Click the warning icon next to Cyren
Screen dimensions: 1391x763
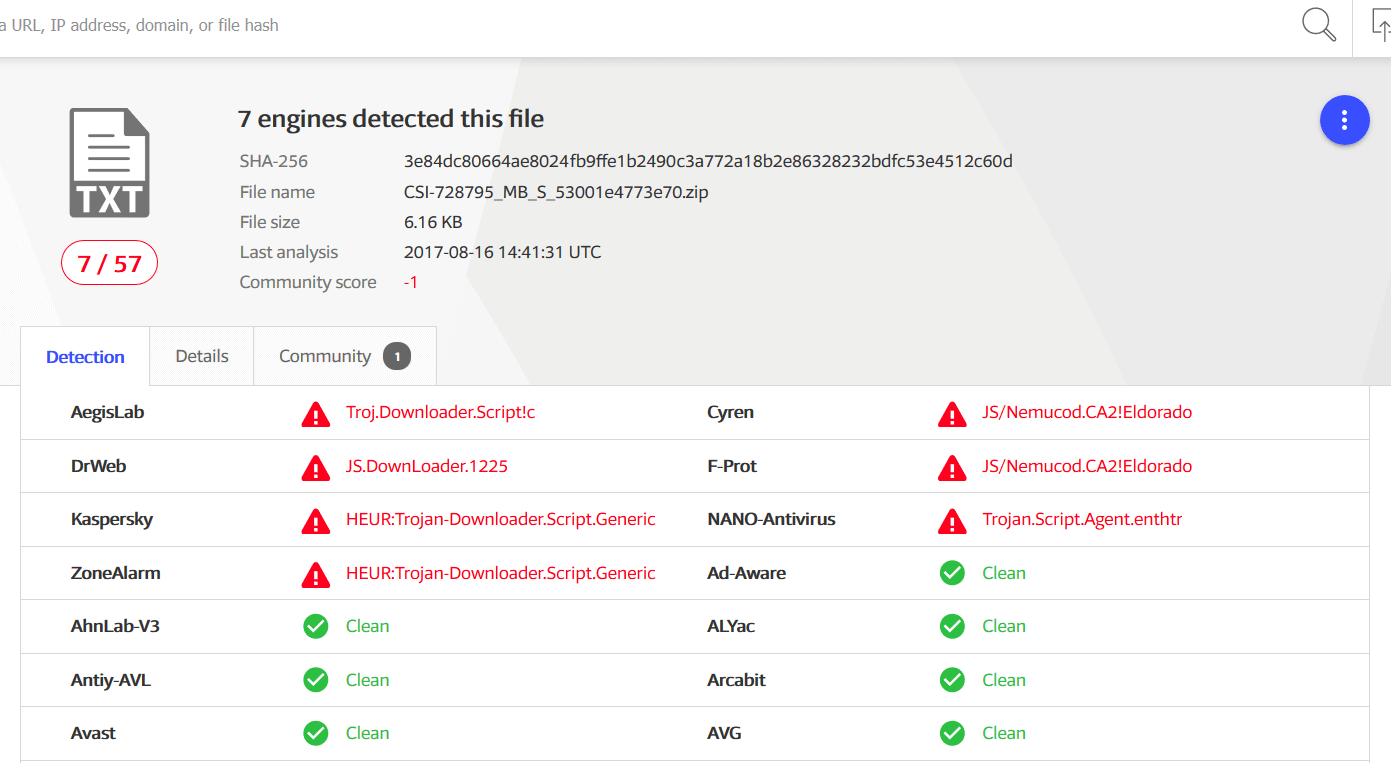click(952, 413)
